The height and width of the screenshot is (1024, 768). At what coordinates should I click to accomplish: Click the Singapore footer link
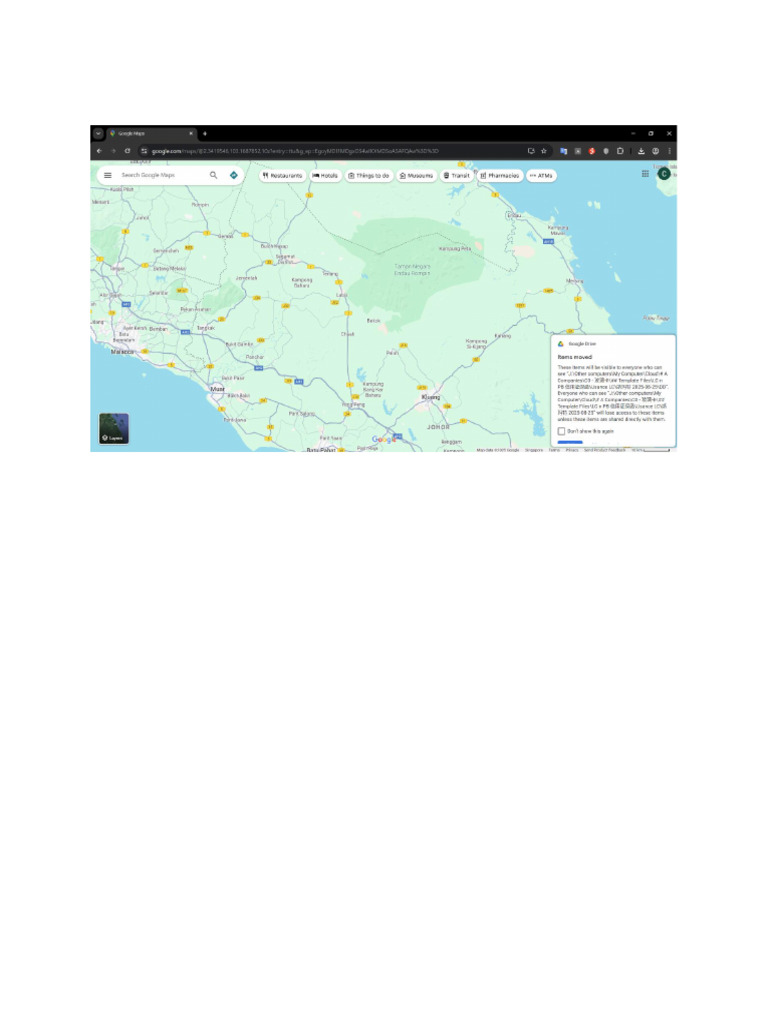click(534, 450)
